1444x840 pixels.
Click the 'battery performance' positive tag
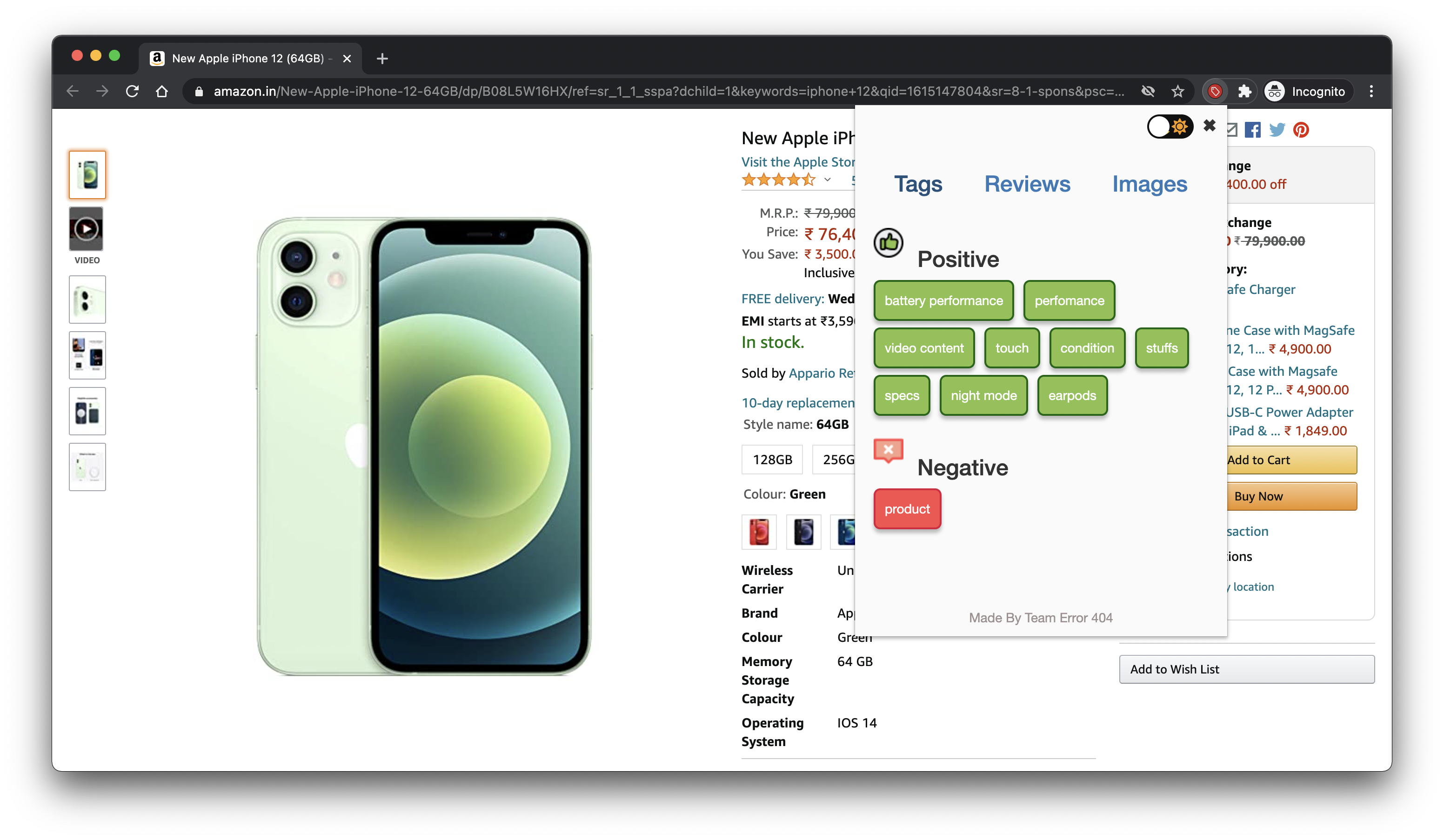pyautogui.click(x=943, y=300)
